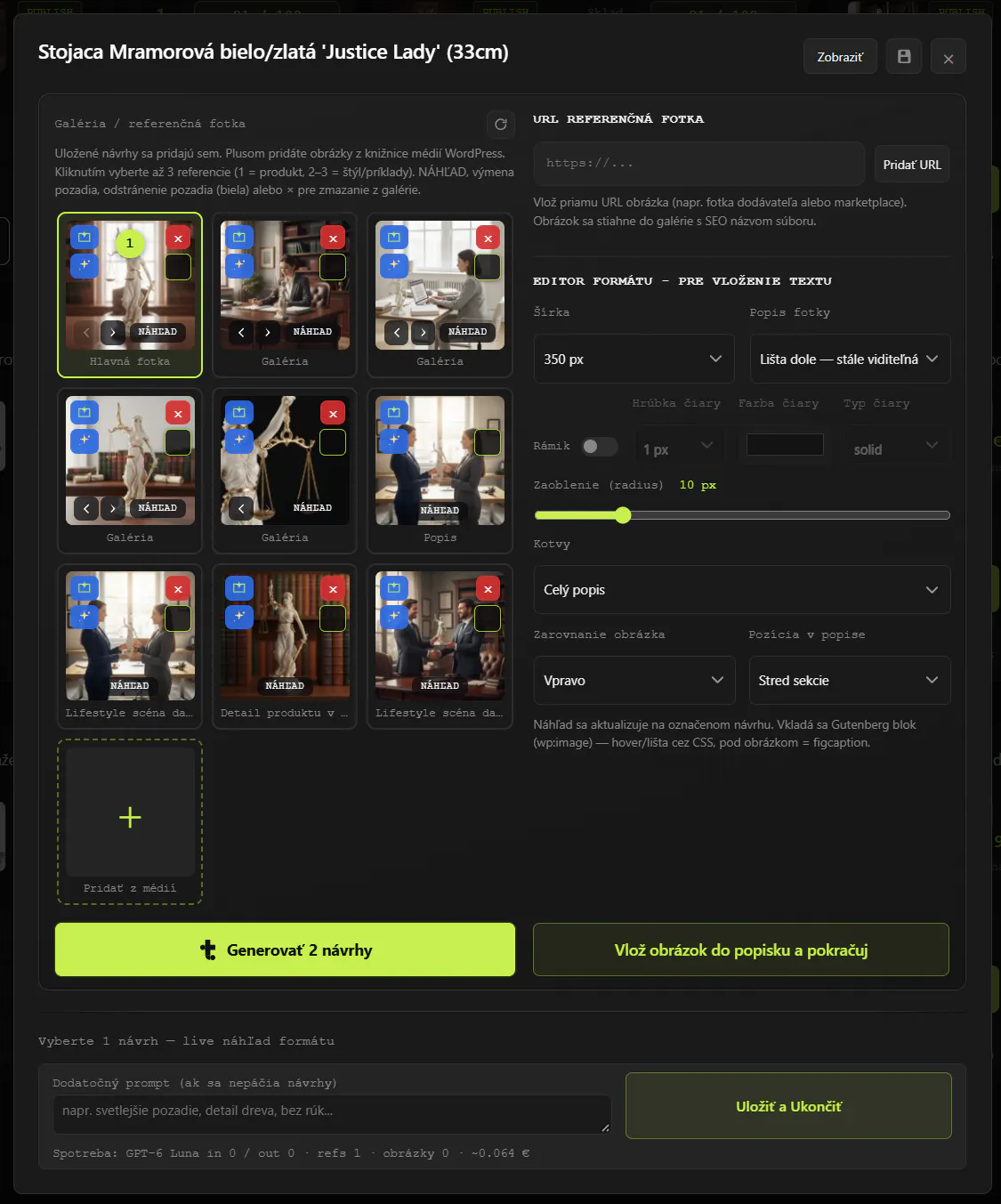Delete the golden scales on black background image

pos(333,413)
